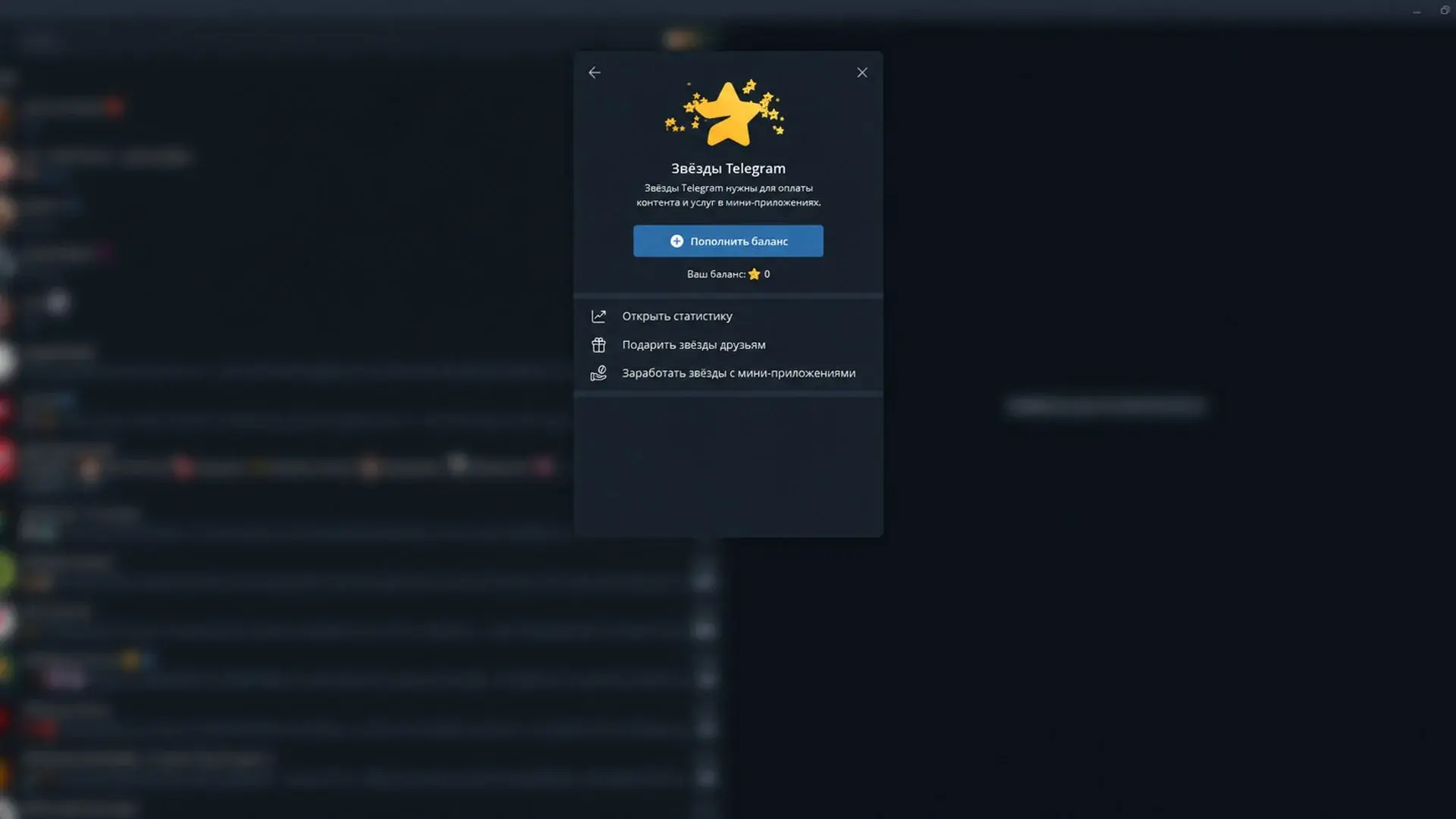Go back using the arrow in the dialog
The height and width of the screenshot is (819, 1456).
click(595, 73)
